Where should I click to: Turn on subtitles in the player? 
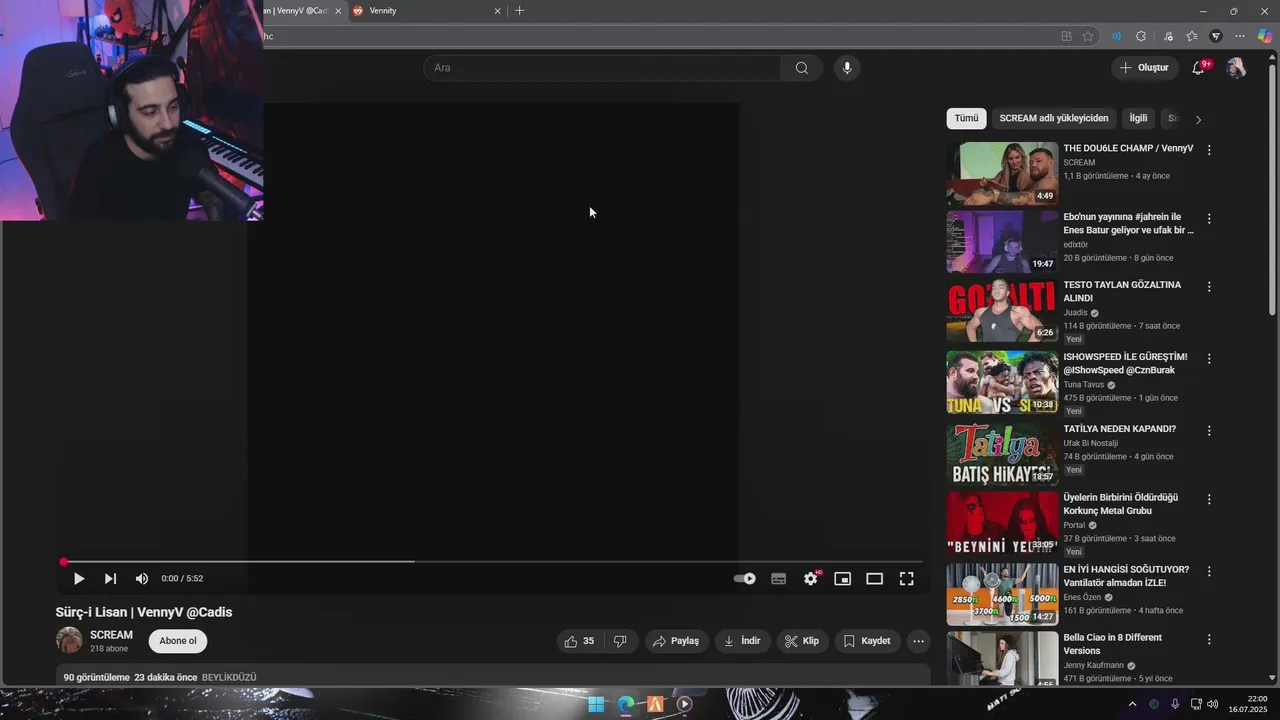click(x=779, y=579)
